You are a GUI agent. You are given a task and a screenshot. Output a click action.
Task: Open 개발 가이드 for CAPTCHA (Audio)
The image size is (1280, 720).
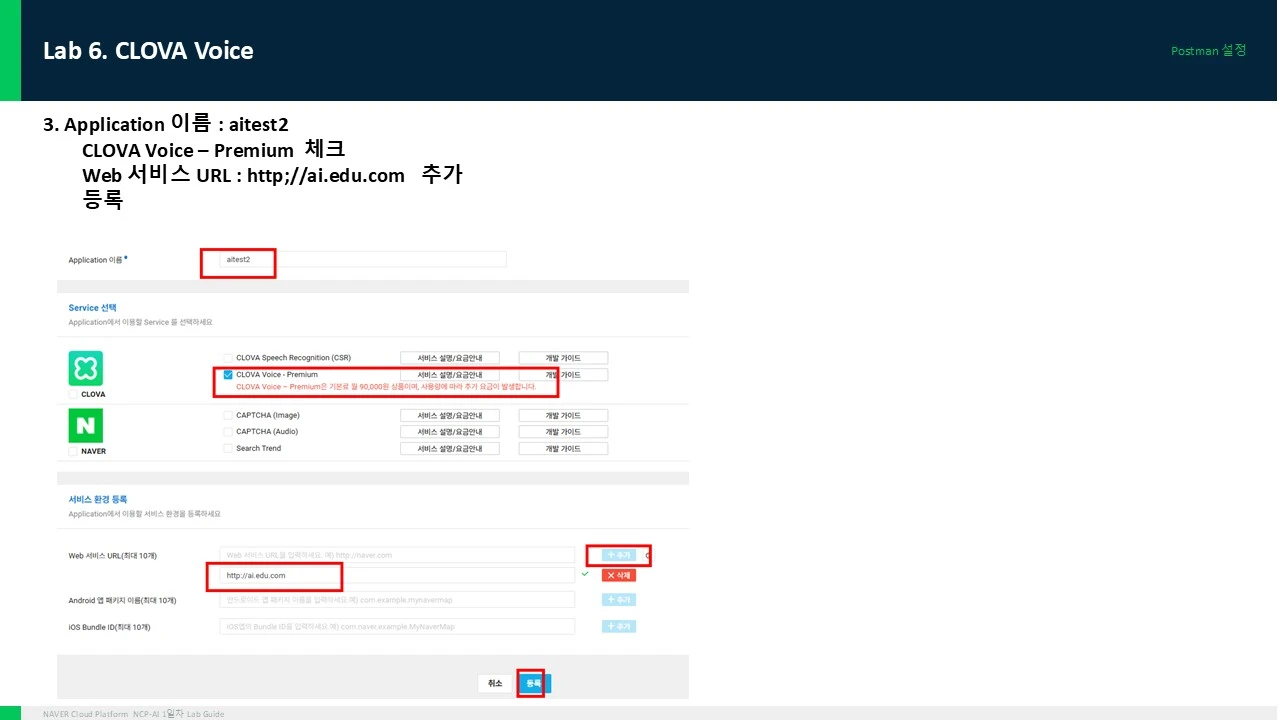(563, 432)
